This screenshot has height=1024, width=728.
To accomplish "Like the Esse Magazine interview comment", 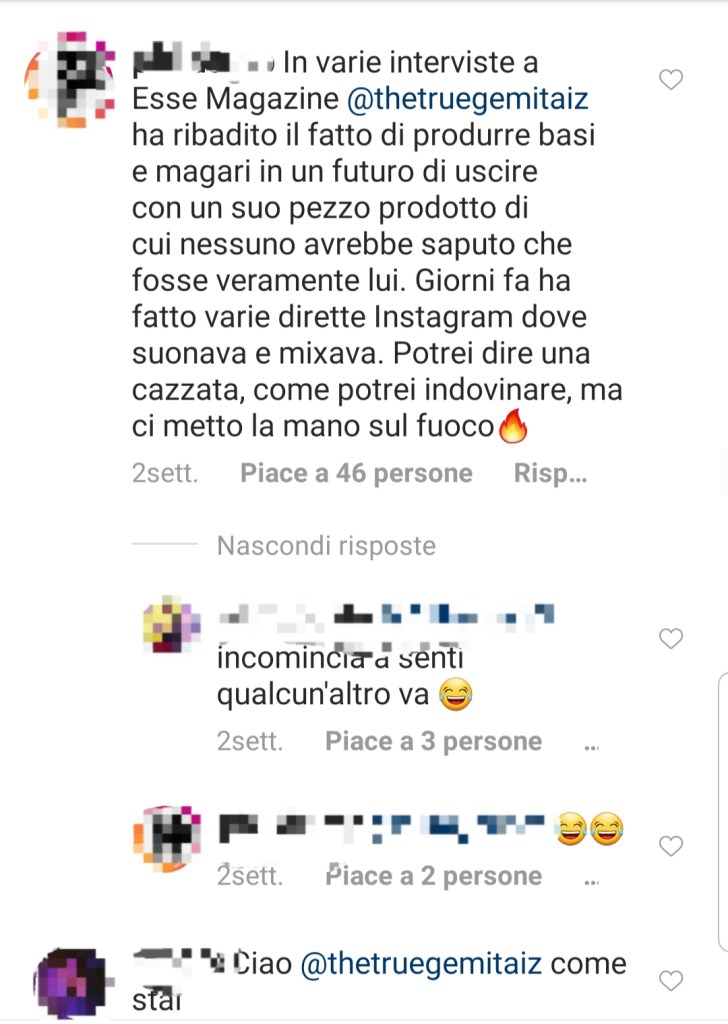I will (671, 80).
